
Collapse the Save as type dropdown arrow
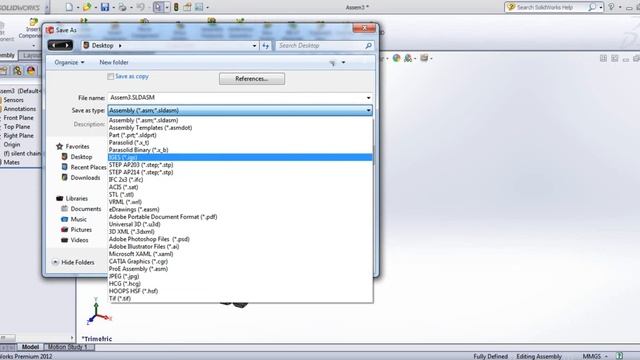point(368,111)
